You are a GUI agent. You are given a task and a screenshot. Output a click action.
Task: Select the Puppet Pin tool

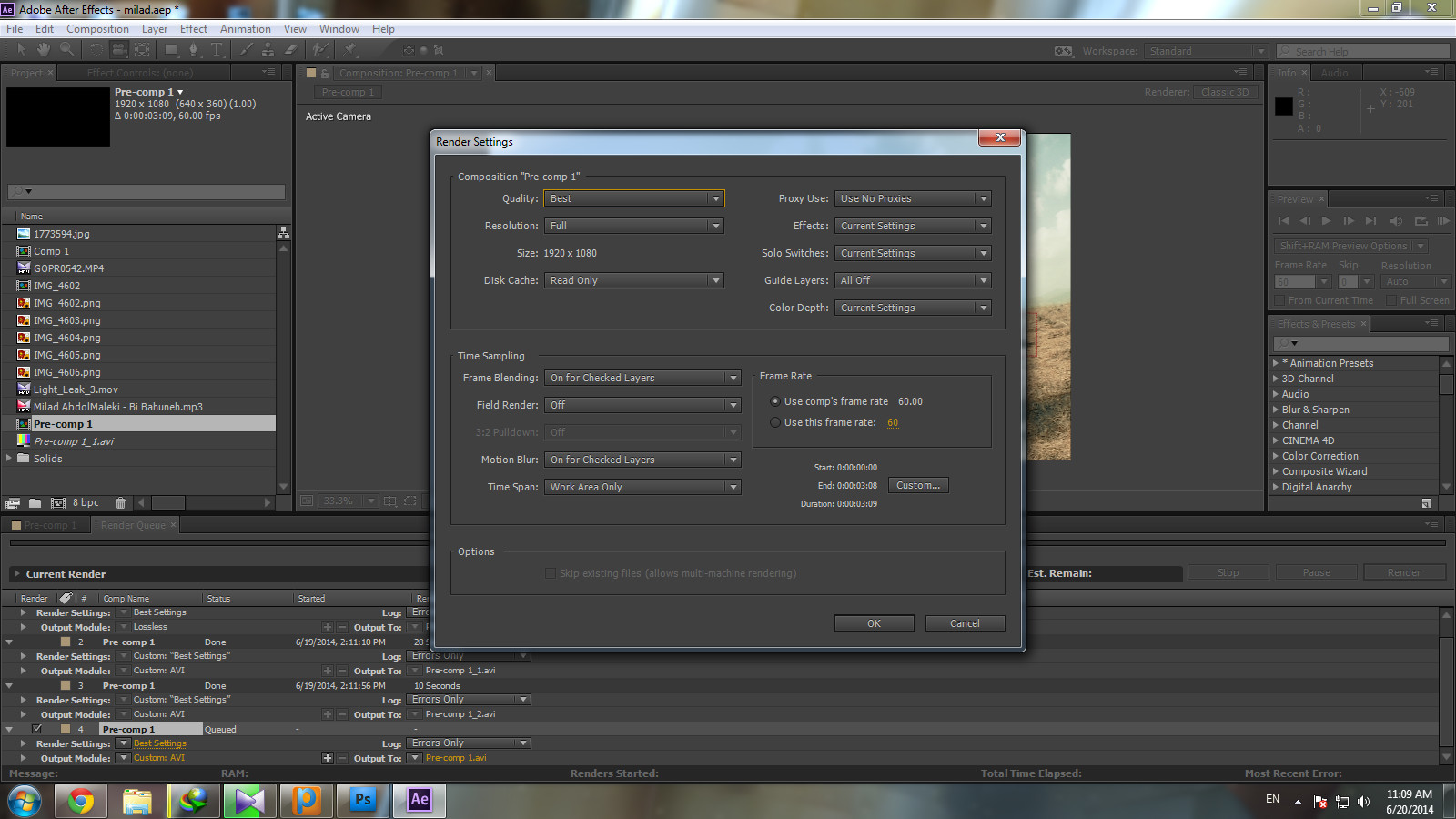[x=350, y=49]
